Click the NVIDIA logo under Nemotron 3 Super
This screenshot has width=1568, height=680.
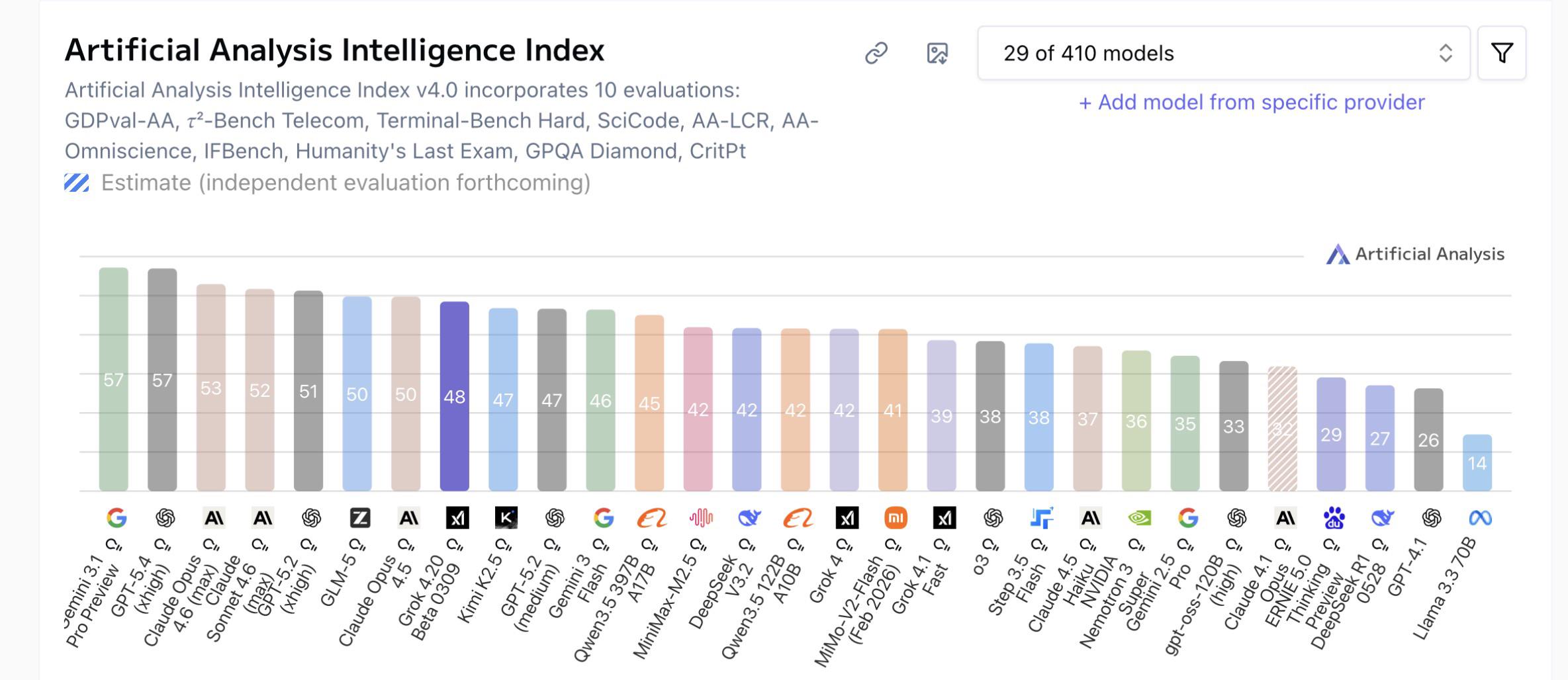1139,518
